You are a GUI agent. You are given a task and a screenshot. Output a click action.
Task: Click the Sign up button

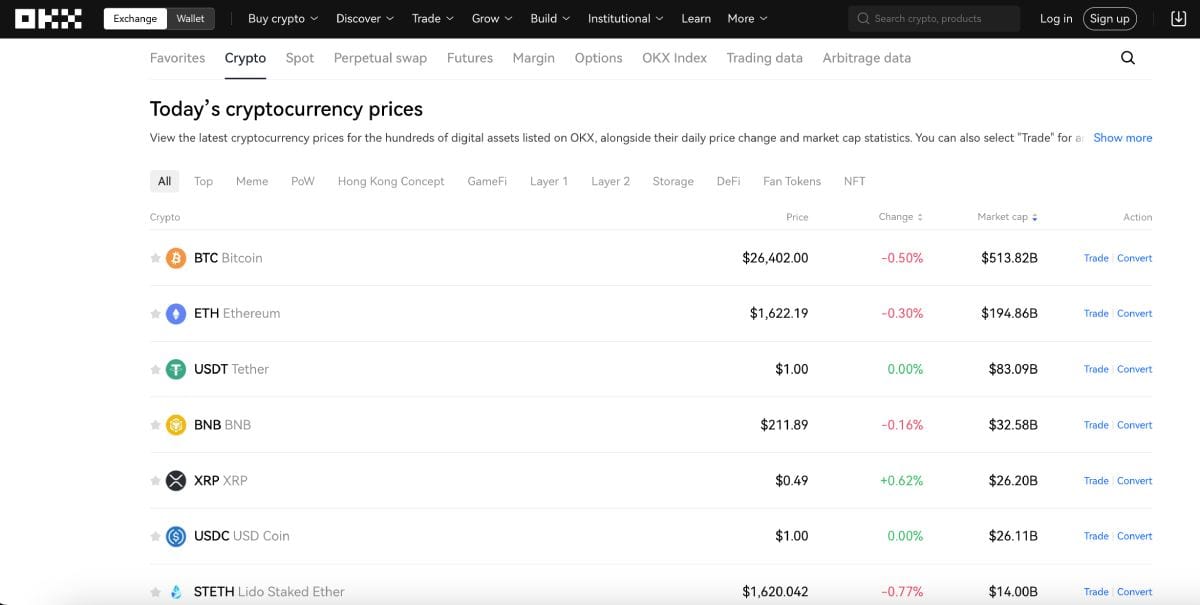click(x=1110, y=17)
